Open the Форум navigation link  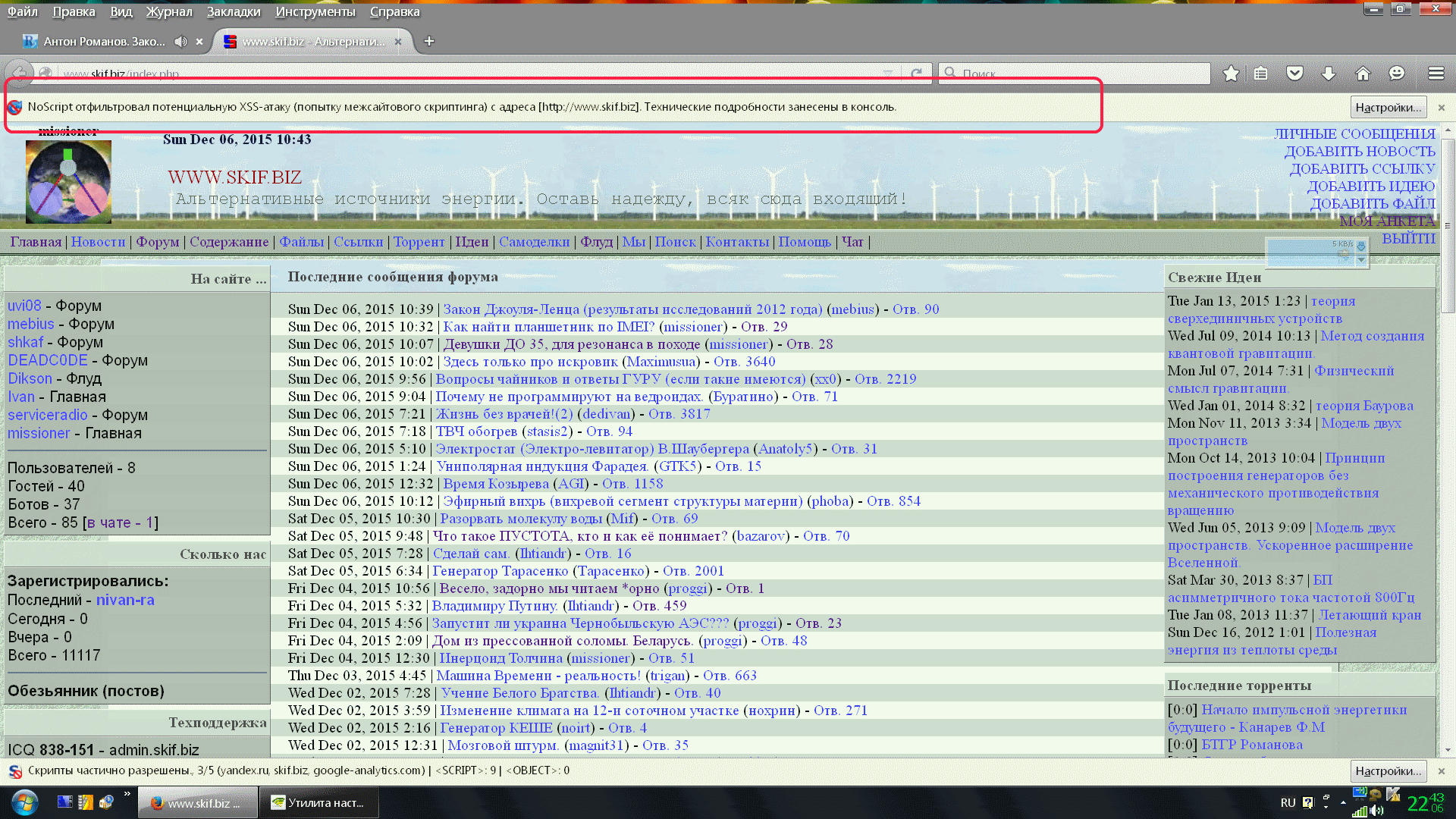158,242
